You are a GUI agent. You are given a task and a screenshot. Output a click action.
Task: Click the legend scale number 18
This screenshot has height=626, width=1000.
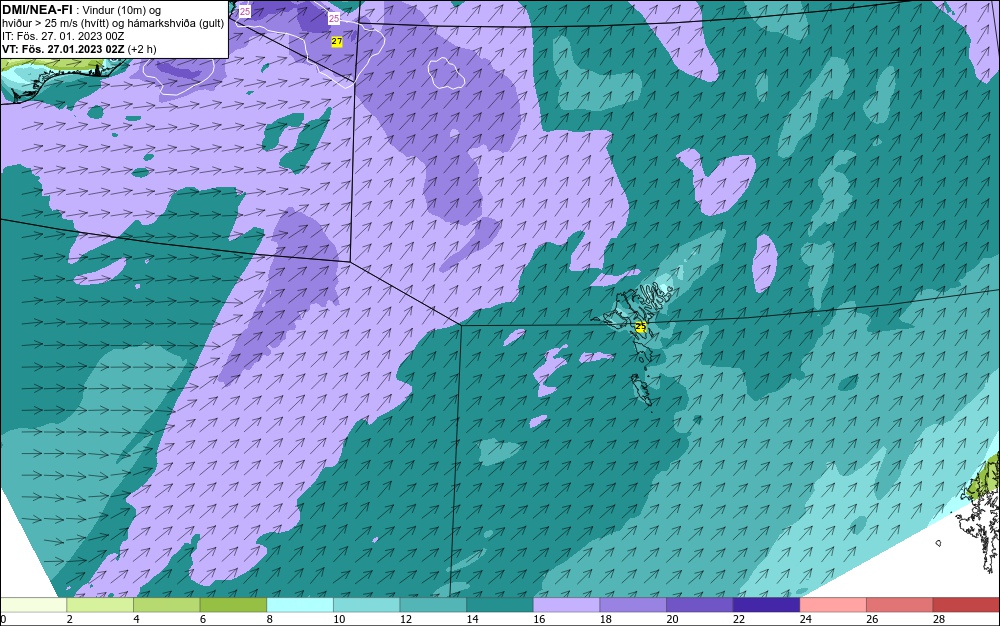click(605, 619)
